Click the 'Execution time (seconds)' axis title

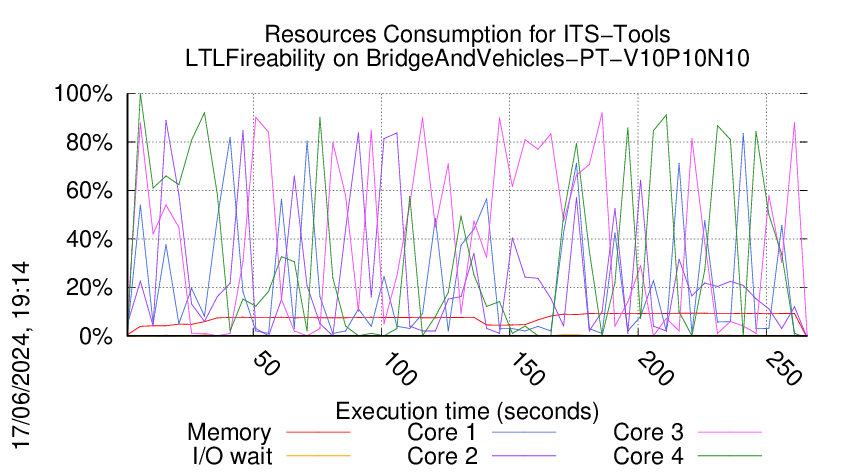[x=467, y=412]
